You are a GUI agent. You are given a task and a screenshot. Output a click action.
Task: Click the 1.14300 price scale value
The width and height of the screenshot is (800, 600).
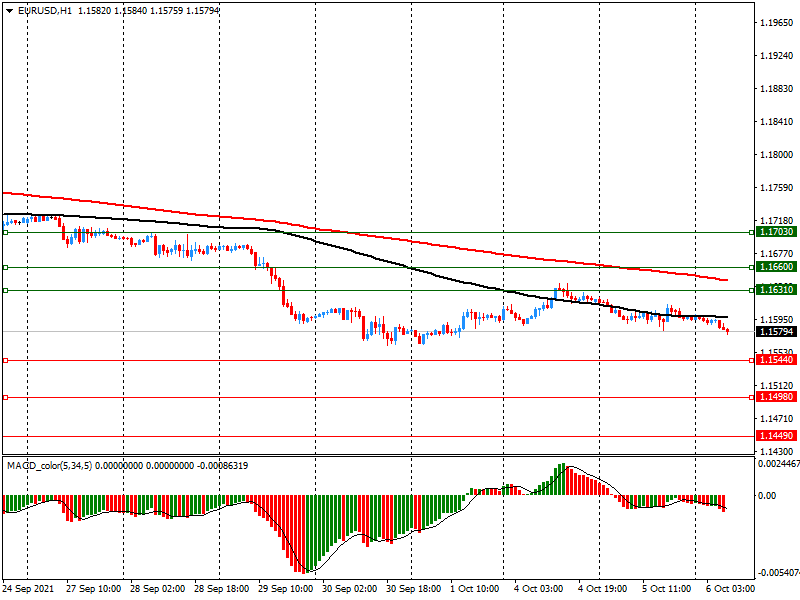click(777, 452)
